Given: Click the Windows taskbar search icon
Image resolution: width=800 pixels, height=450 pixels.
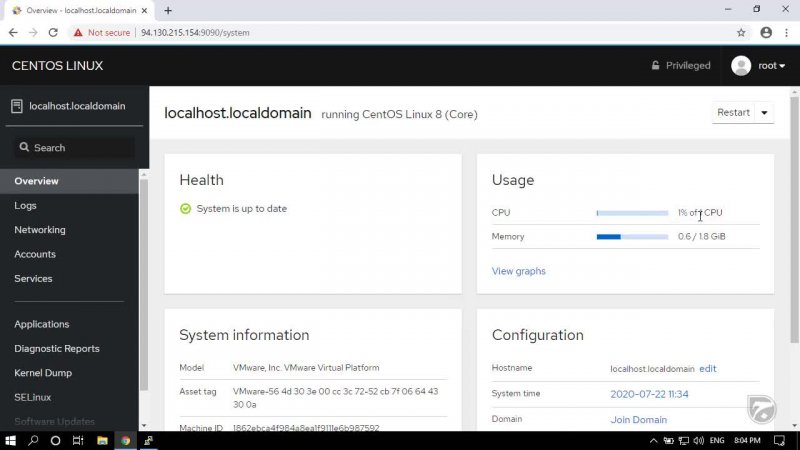Looking at the screenshot, I should pyautogui.click(x=33, y=440).
